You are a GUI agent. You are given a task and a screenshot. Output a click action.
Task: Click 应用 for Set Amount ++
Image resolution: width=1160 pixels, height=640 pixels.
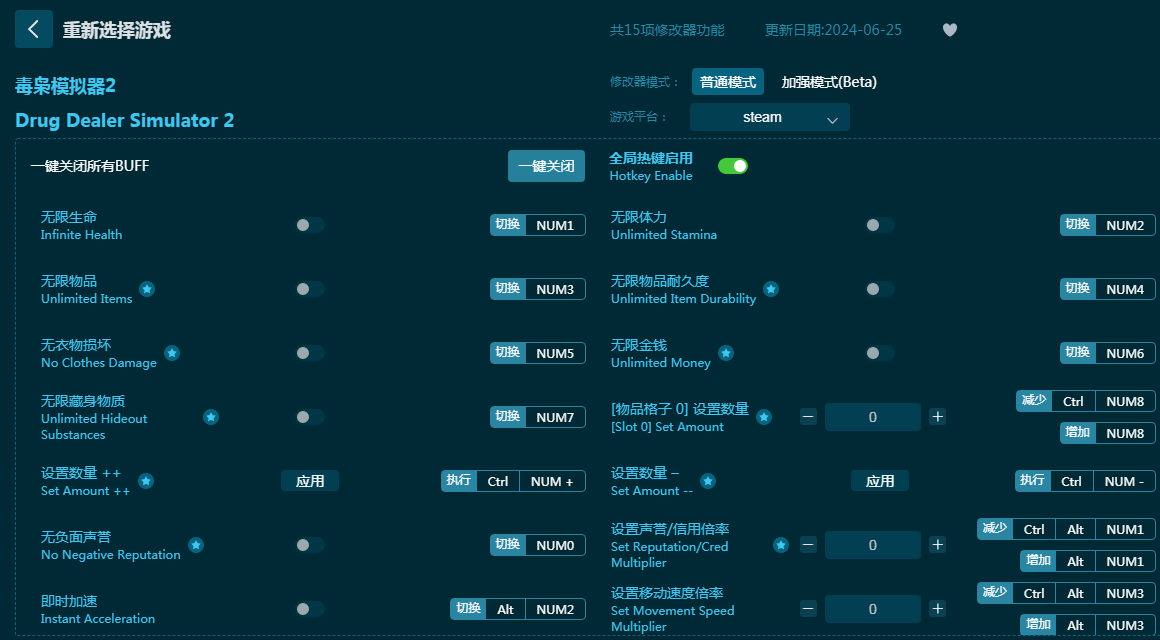tap(310, 481)
